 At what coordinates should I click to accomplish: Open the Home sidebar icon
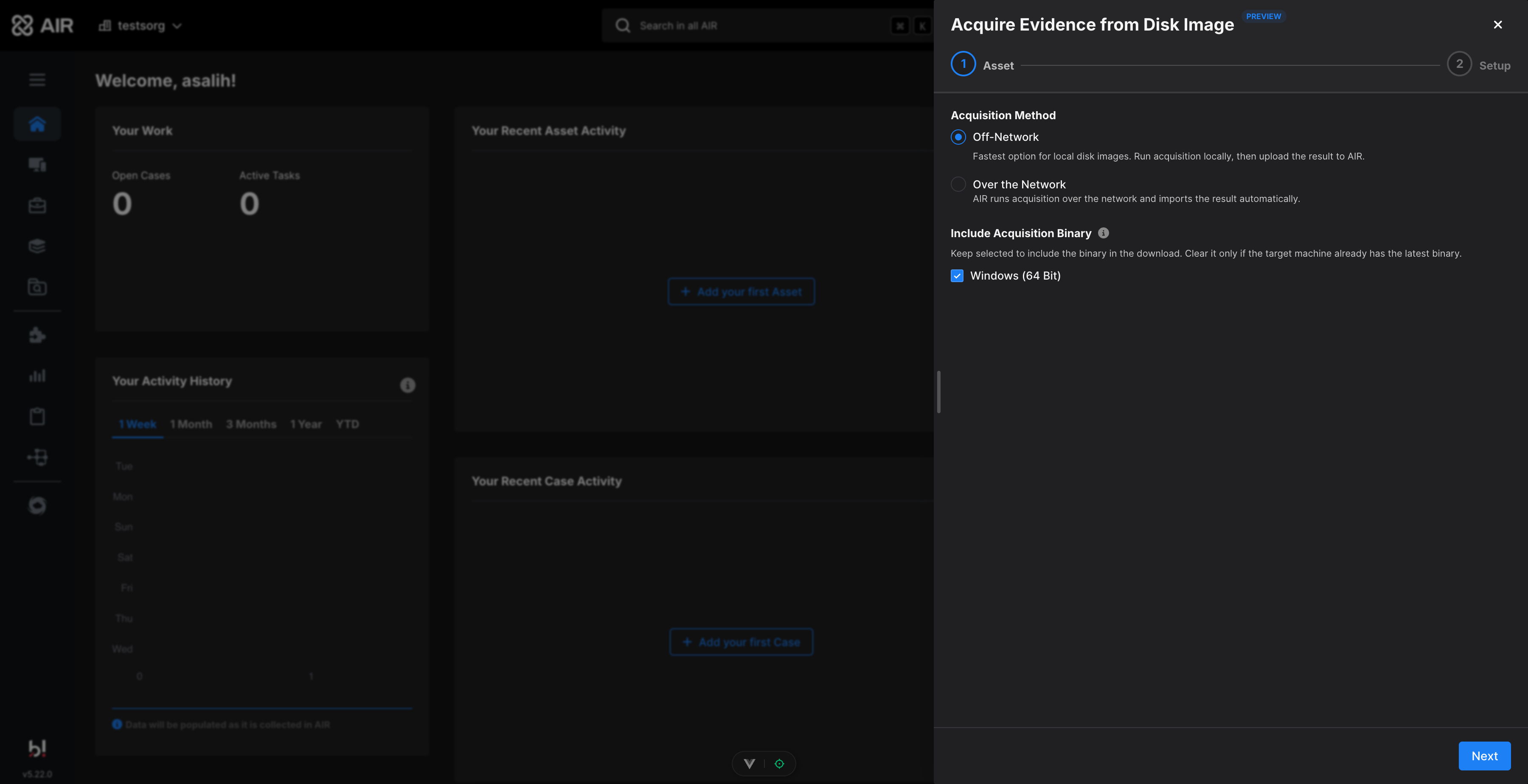coord(37,124)
